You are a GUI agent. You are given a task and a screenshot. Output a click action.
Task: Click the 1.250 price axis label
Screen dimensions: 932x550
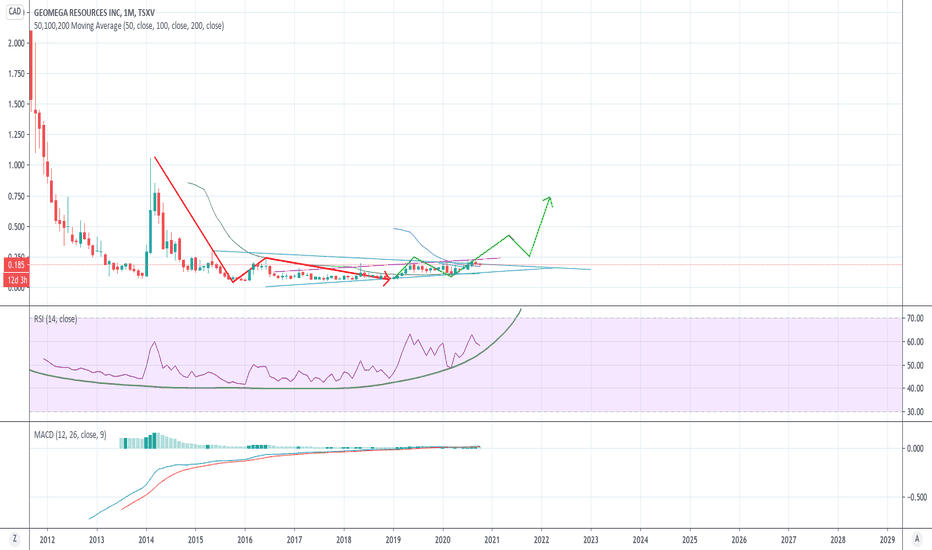point(17,134)
